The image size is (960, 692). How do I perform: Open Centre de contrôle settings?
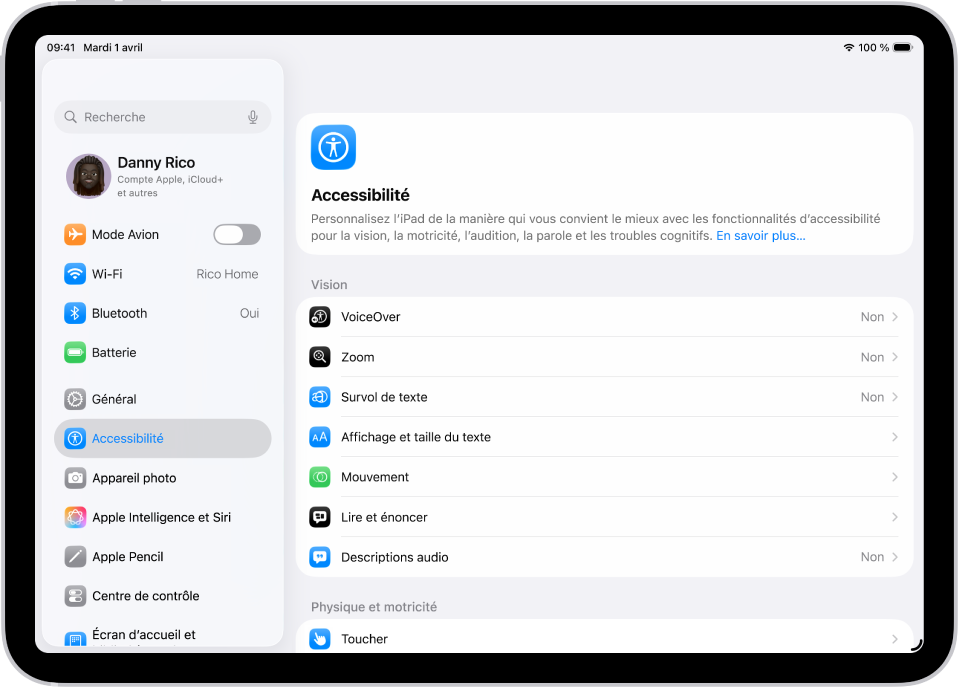160,595
